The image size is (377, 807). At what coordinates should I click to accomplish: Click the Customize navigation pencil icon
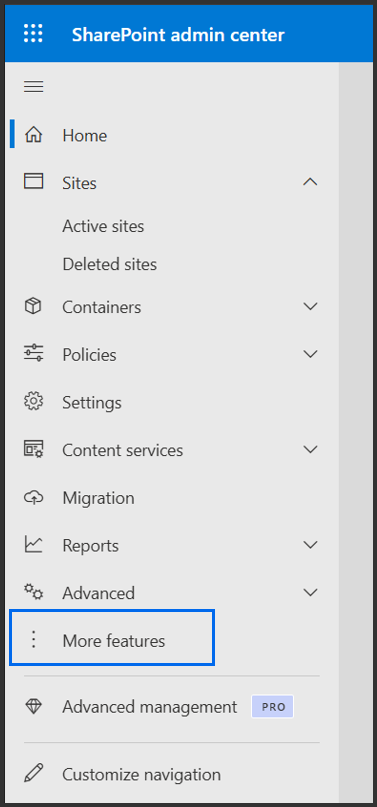click(34, 774)
